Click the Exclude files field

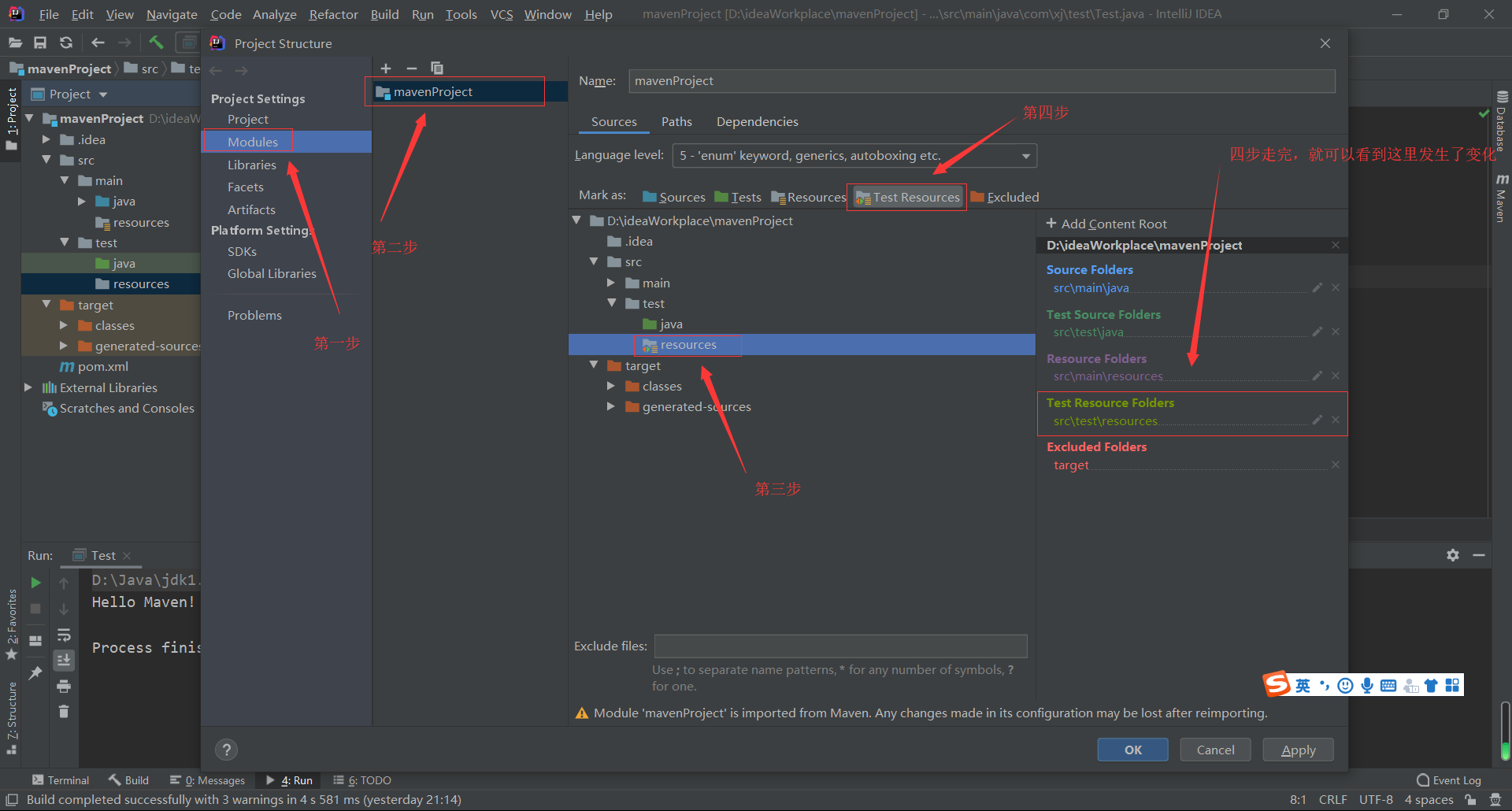[840, 646]
